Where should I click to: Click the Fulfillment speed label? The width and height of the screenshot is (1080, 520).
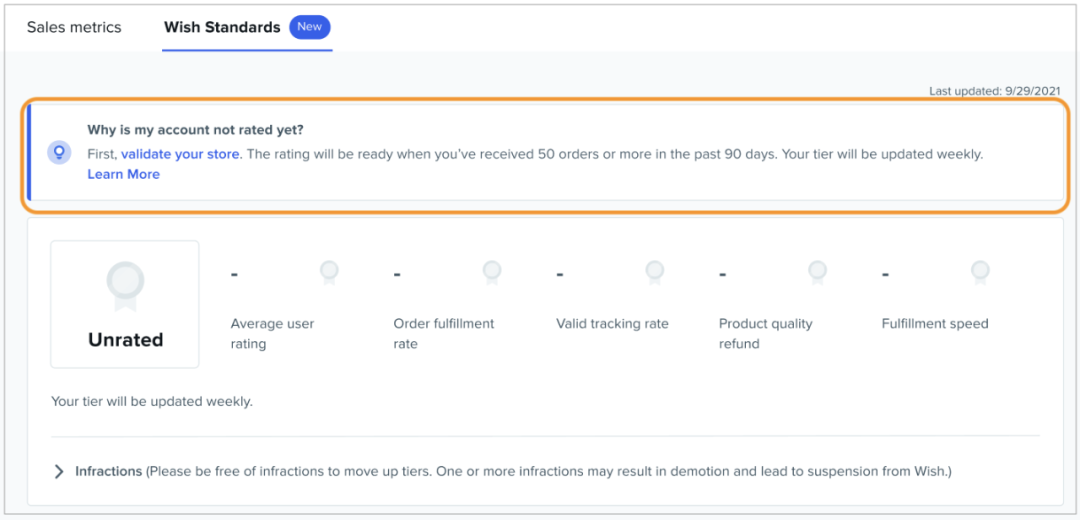934,323
